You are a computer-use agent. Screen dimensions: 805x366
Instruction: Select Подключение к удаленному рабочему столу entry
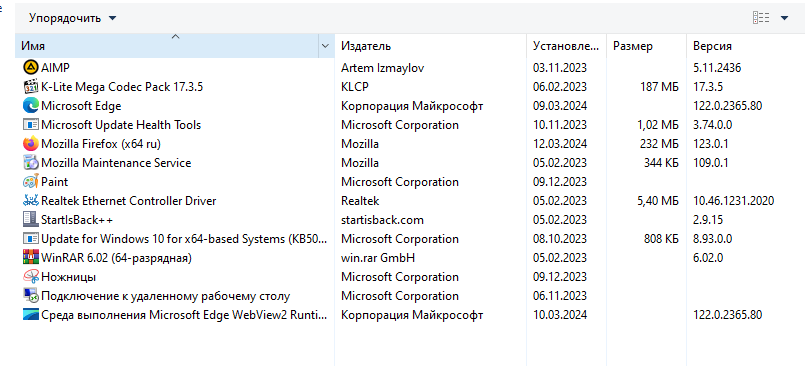(x=165, y=296)
